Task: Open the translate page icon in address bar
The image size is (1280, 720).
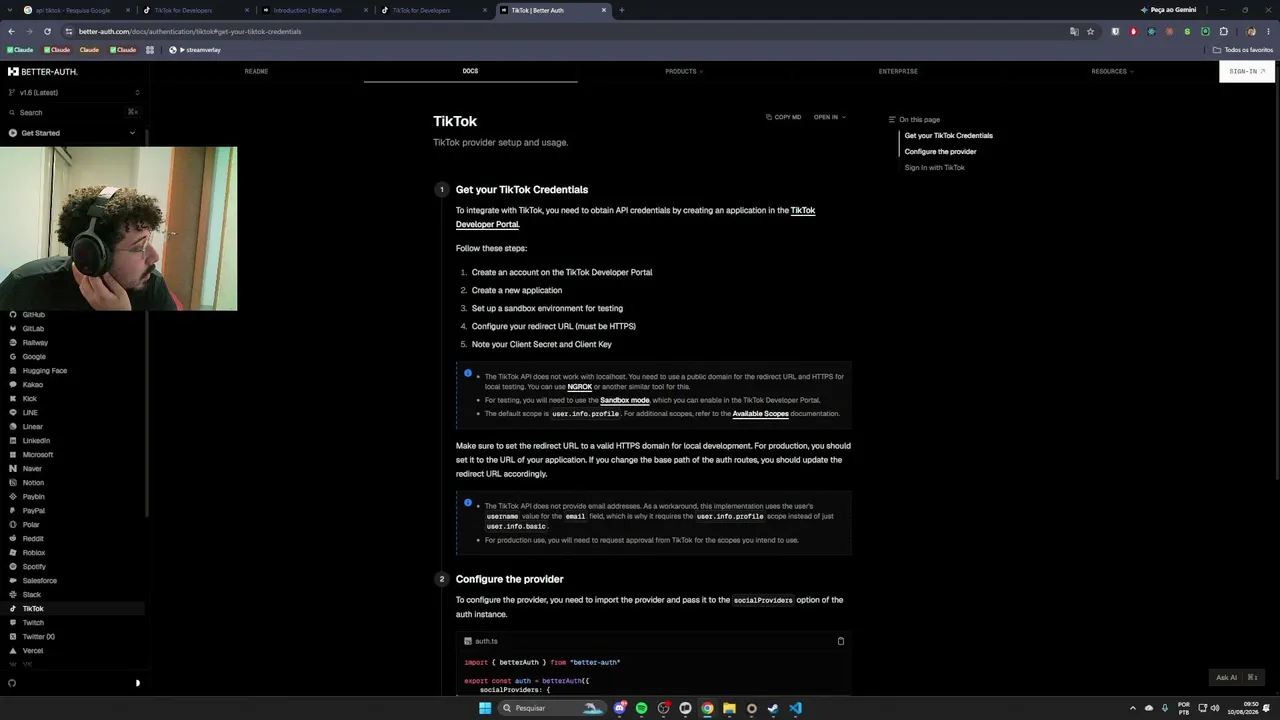Action: point(1074,31)
